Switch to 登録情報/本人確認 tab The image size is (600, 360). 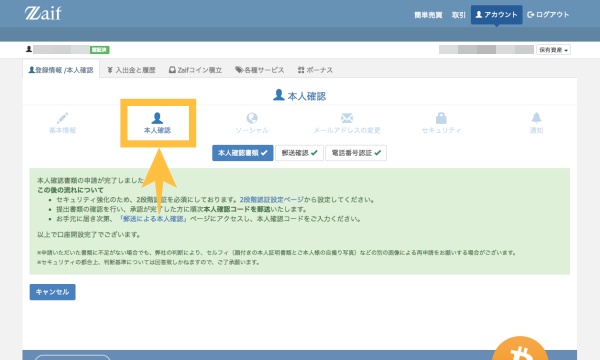coord(61,70)
